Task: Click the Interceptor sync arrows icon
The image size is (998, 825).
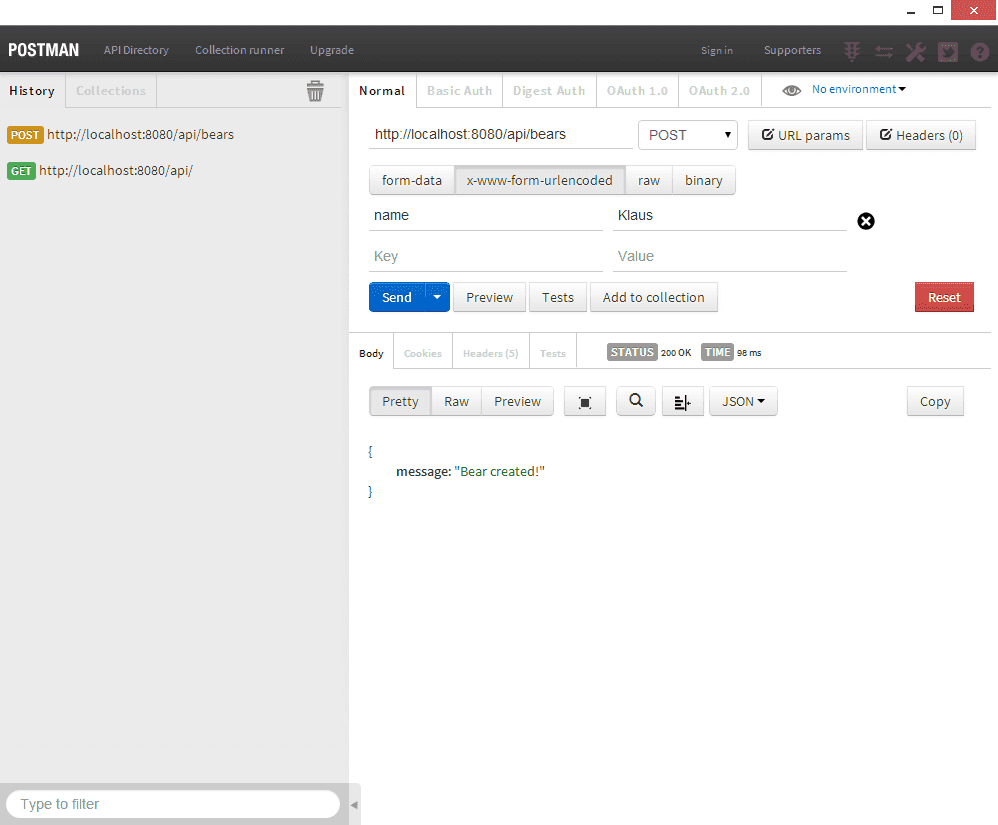Action: [x=884, y=50]
